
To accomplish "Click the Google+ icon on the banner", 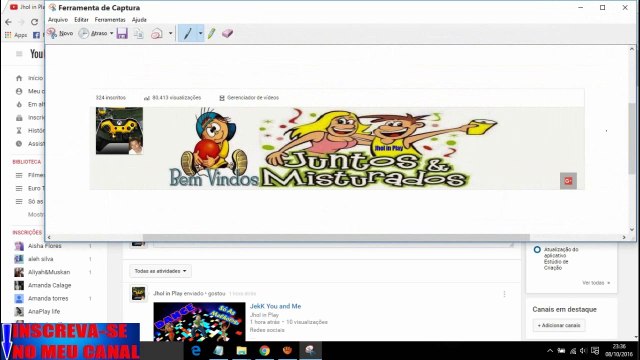I will click(x=568, y=181).
